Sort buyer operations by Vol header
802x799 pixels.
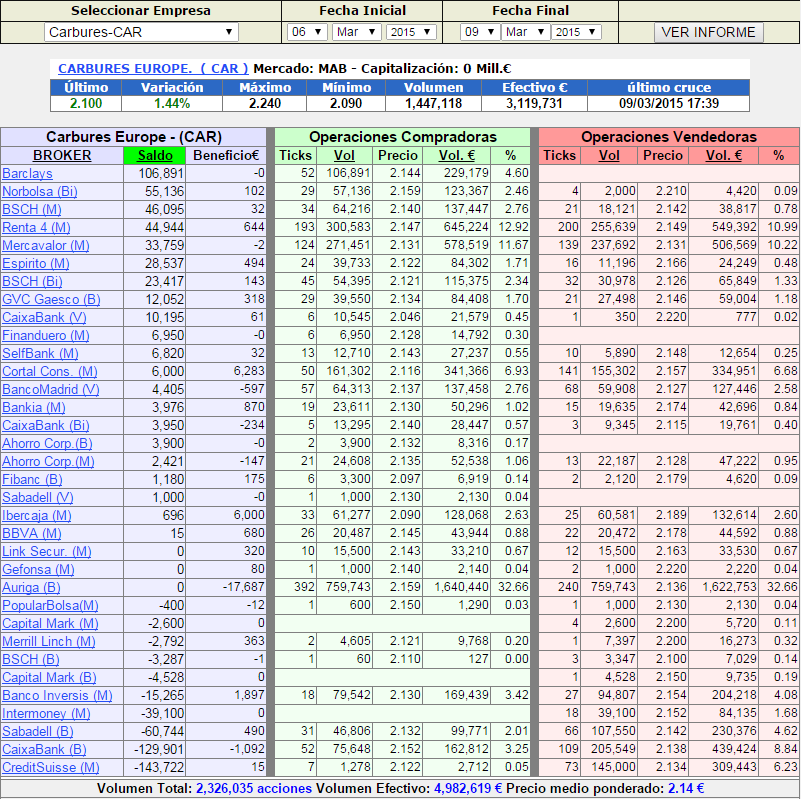click(x=344, y=155)
